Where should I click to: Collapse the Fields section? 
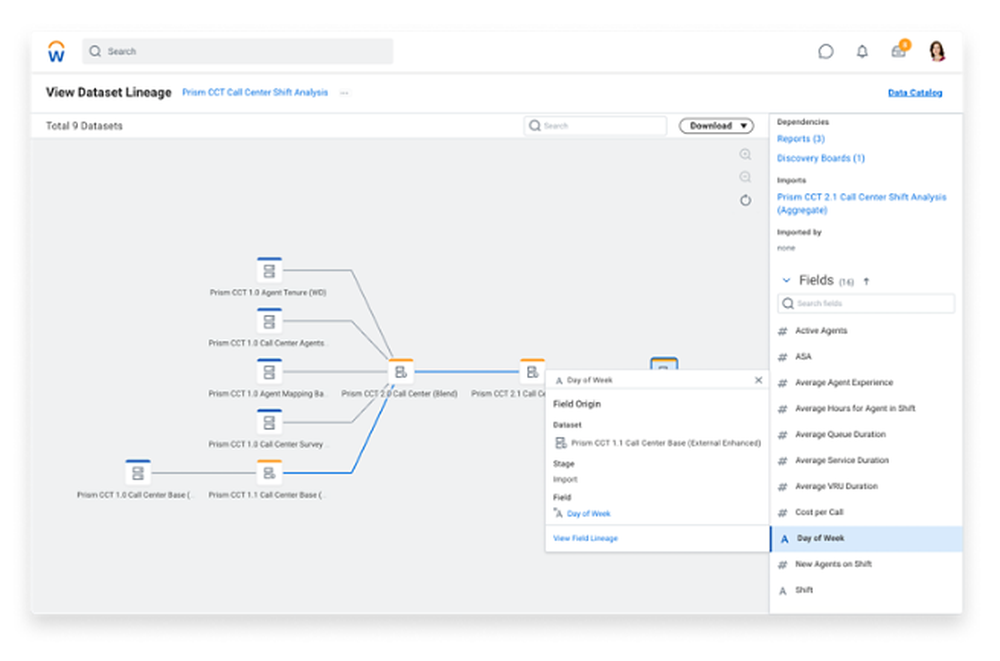[786, 281]
